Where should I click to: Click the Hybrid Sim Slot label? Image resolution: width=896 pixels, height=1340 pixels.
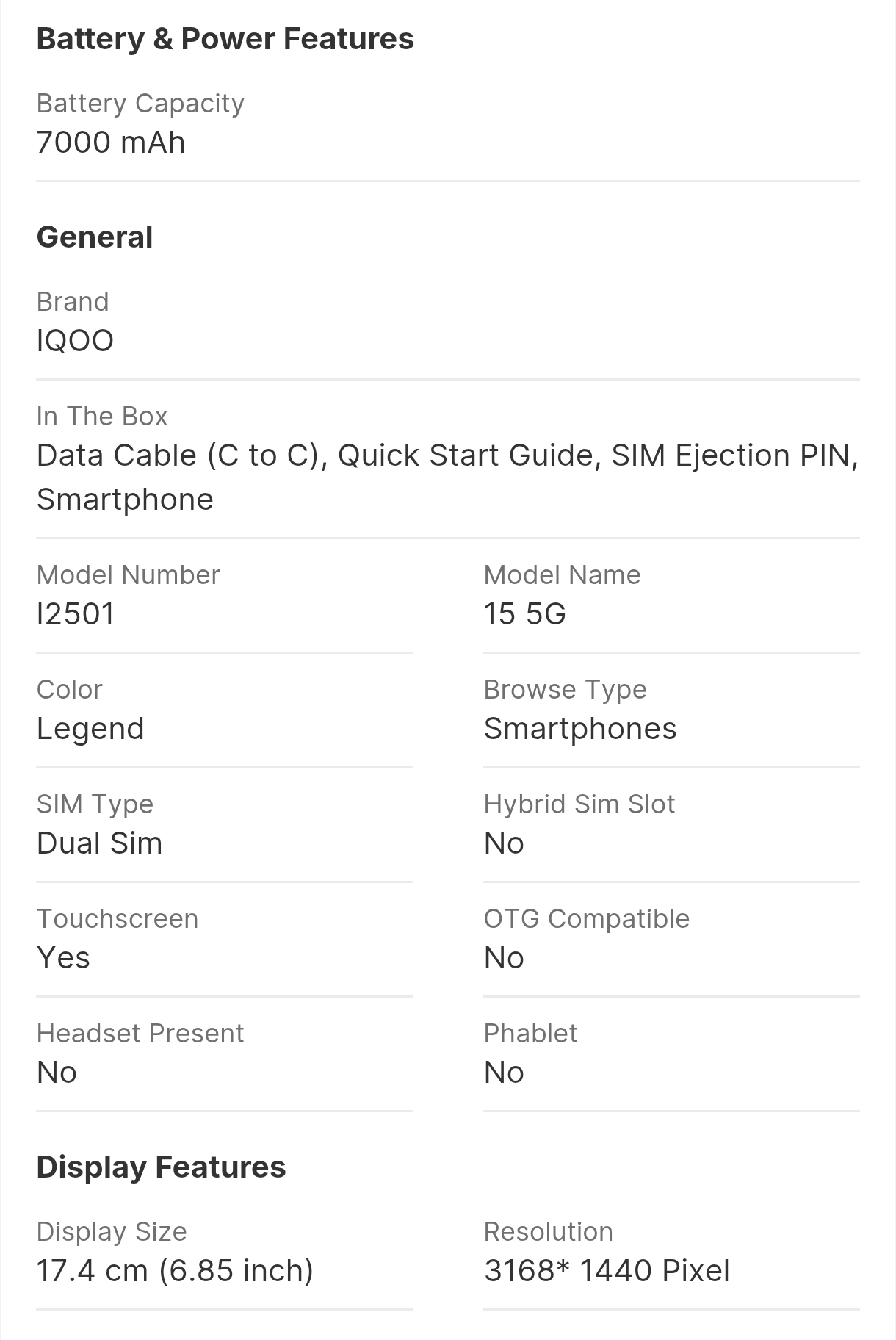point(579,804)
